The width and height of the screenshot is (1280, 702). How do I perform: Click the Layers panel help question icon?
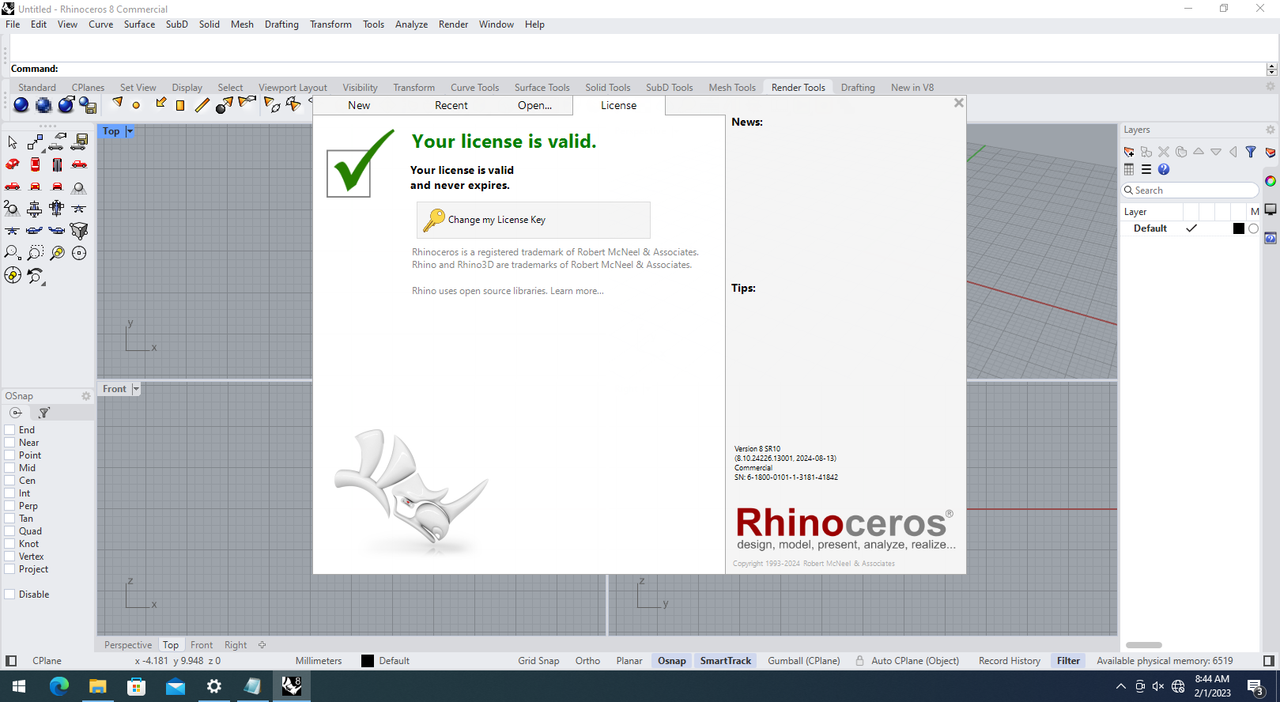click(1164, 170)
